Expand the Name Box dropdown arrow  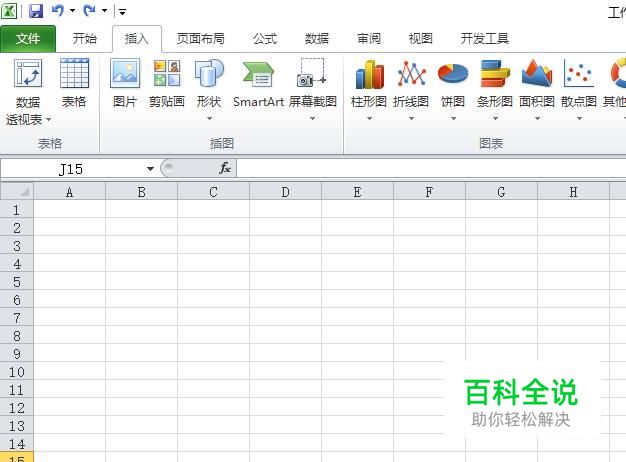[x=150, y=169]
